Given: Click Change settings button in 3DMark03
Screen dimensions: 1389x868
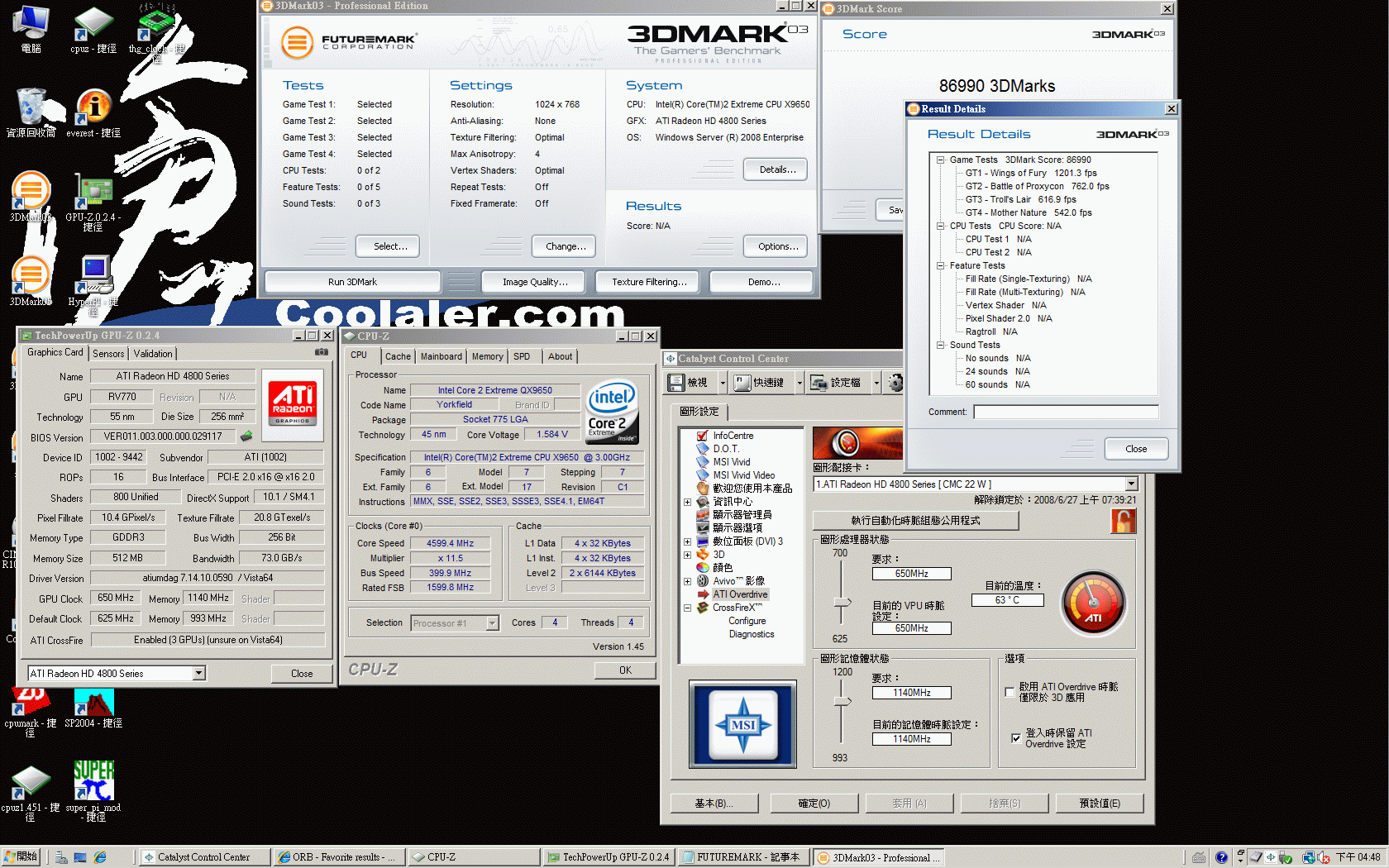Looking at the screenshot, I should point(566,246).
